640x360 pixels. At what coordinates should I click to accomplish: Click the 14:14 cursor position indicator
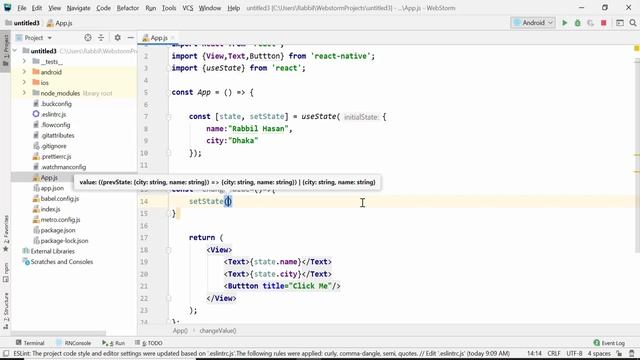click(534, 353)
